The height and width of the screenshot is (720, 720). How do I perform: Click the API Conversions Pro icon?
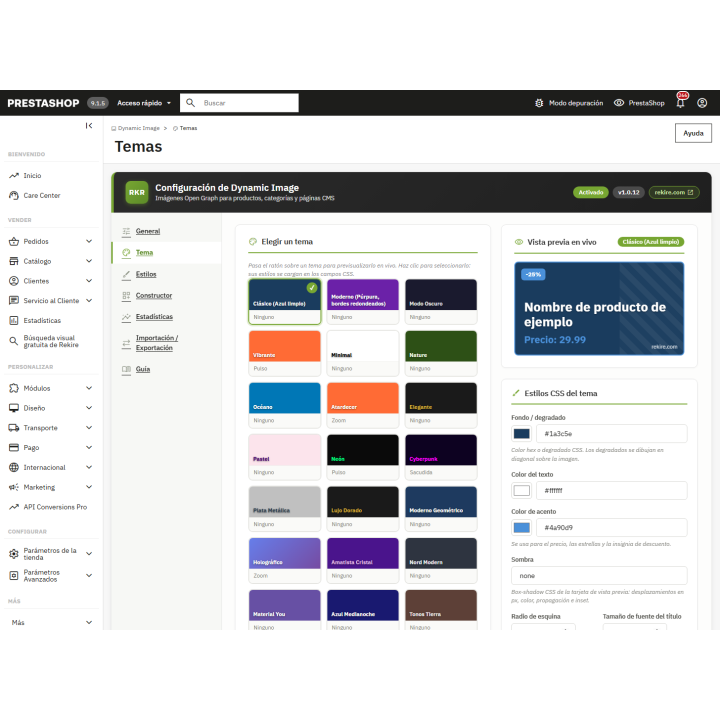[14, 506]
